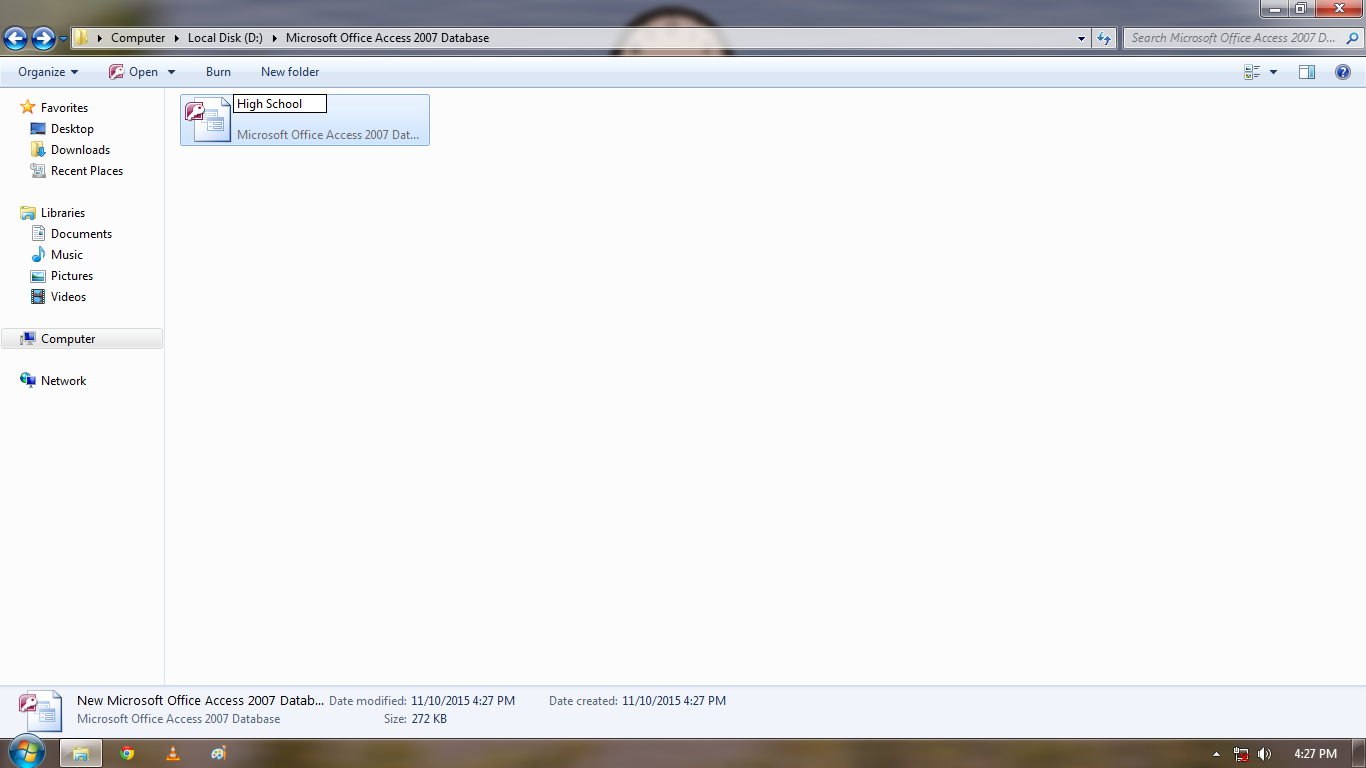The height and width of the screenshot is (768, 1366).
Task: Expand the arrow after Computer in address bar
Action: (x=177, y=38)
